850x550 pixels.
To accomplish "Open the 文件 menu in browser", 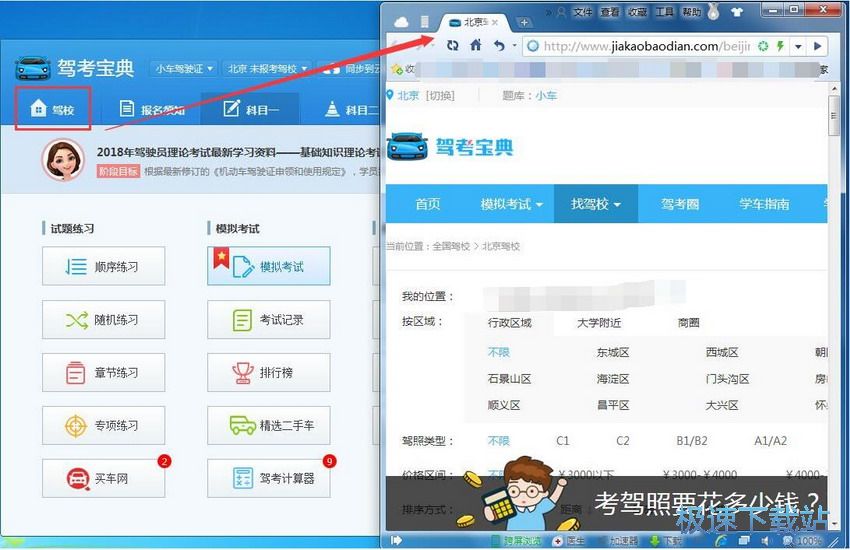I will point(583,11).
